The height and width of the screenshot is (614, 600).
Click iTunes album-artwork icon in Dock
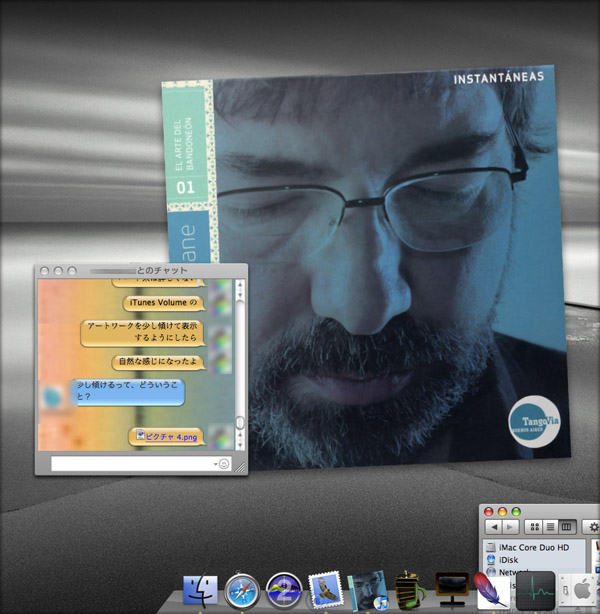pyautogui.click(x=368, y=591)
